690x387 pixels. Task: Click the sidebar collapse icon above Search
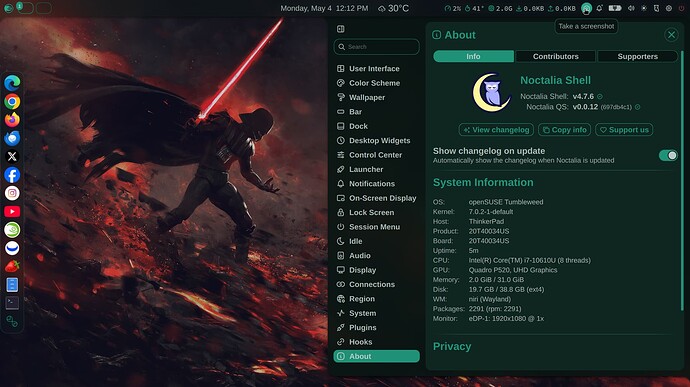[341, 29]
